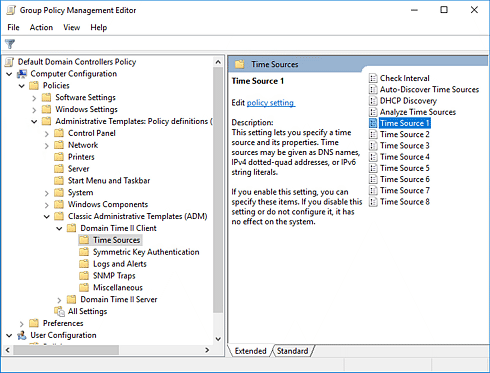Expand the Control Panel node
This screenshot has width=490, height=373.
click(47, 134)
